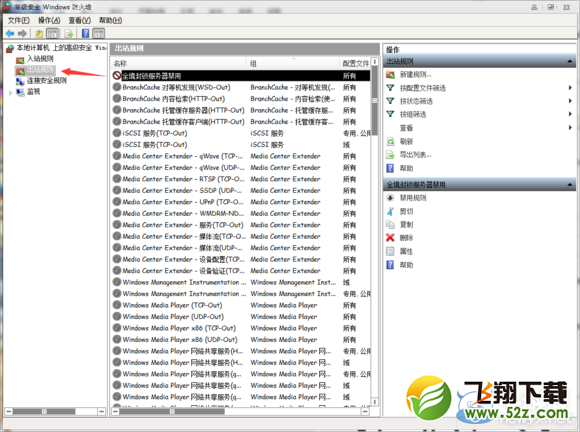Screen dimensions: 580x432
Task: Click tree pane scroll right arrow
Action: point(102,411)
